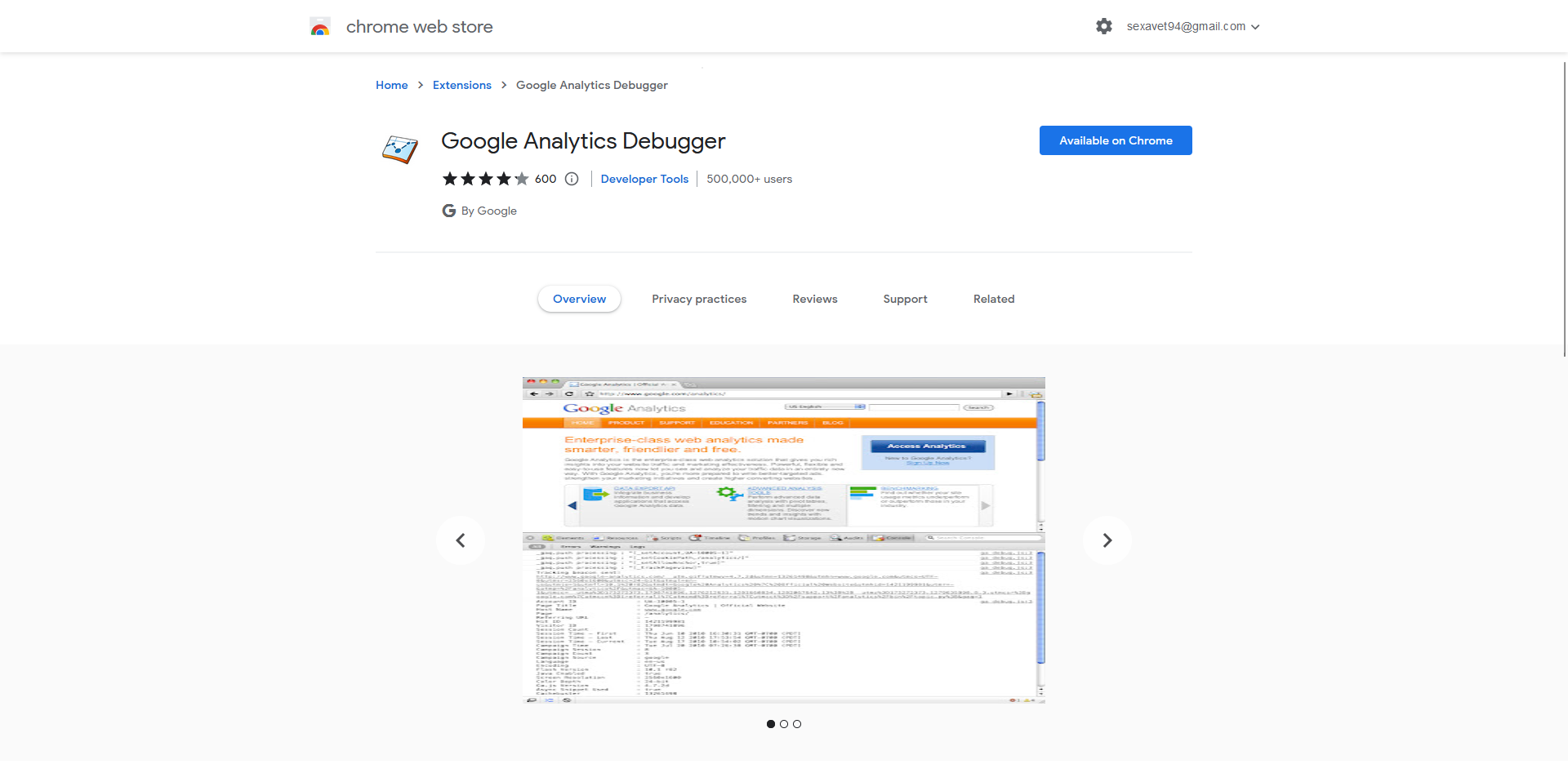The width and height of the screenshot is (1568, 773).
Task: Open the Support tab
Action: (x=906, y=299)
